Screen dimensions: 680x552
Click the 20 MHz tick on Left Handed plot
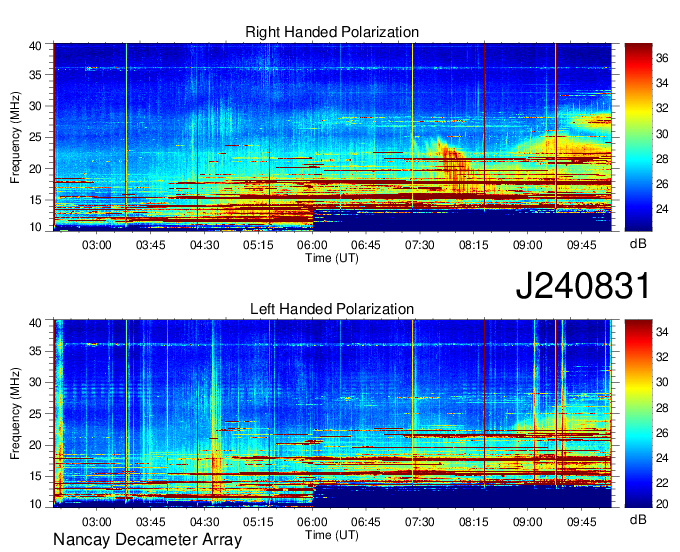(35, 445)
